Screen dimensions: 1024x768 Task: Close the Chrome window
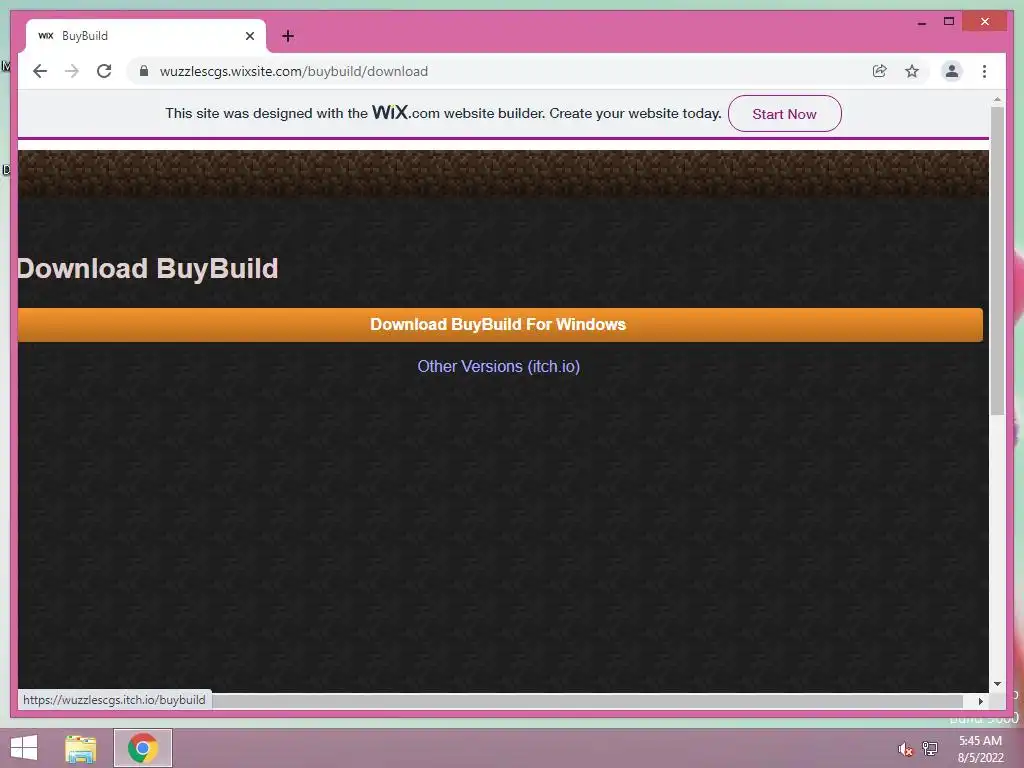pos(985,22)
